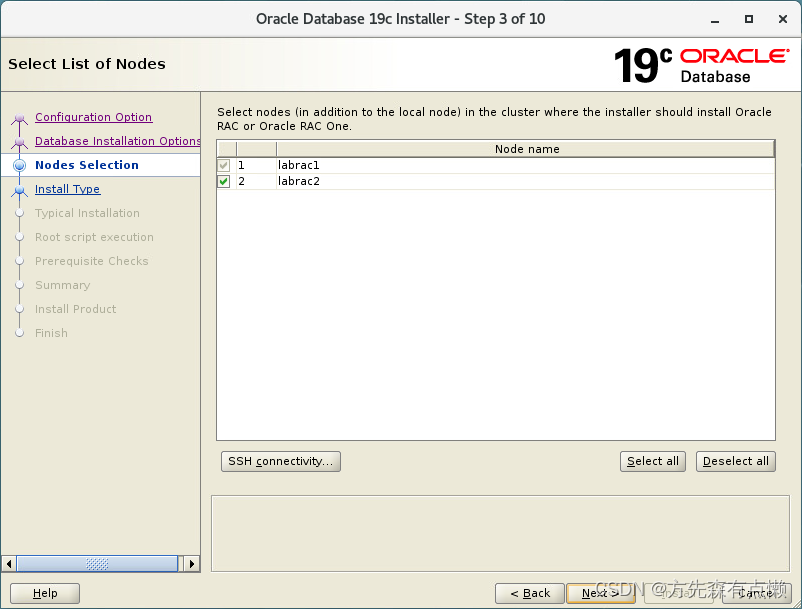Click the disabled Summary step
This screenshot has width=802, height=609.
(x=62, y=285)
